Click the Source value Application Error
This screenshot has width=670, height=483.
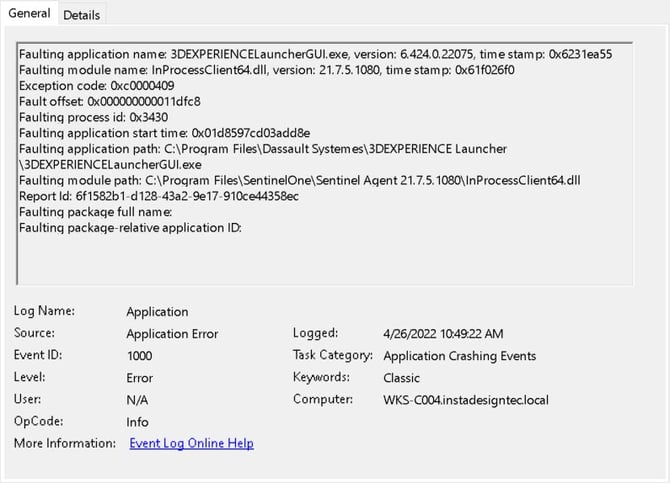[171, 334]
